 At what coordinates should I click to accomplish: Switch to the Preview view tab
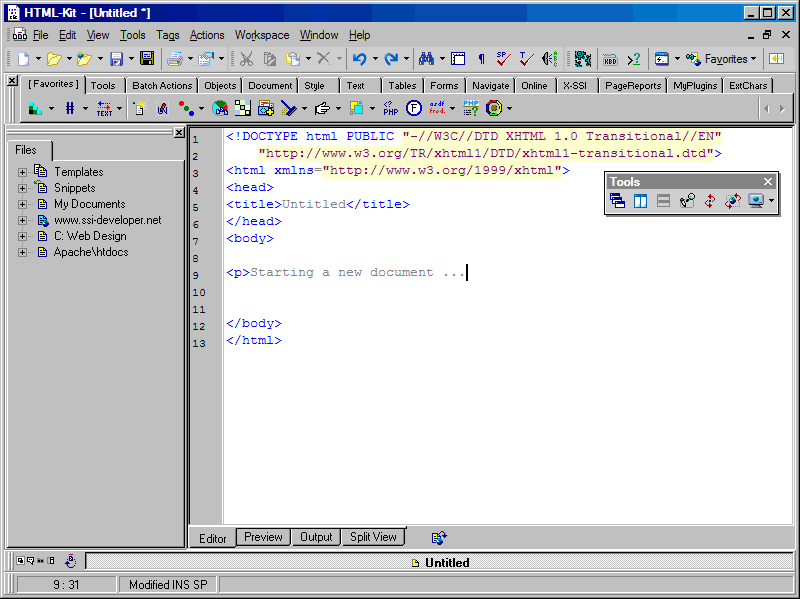(x=263, y=537)
